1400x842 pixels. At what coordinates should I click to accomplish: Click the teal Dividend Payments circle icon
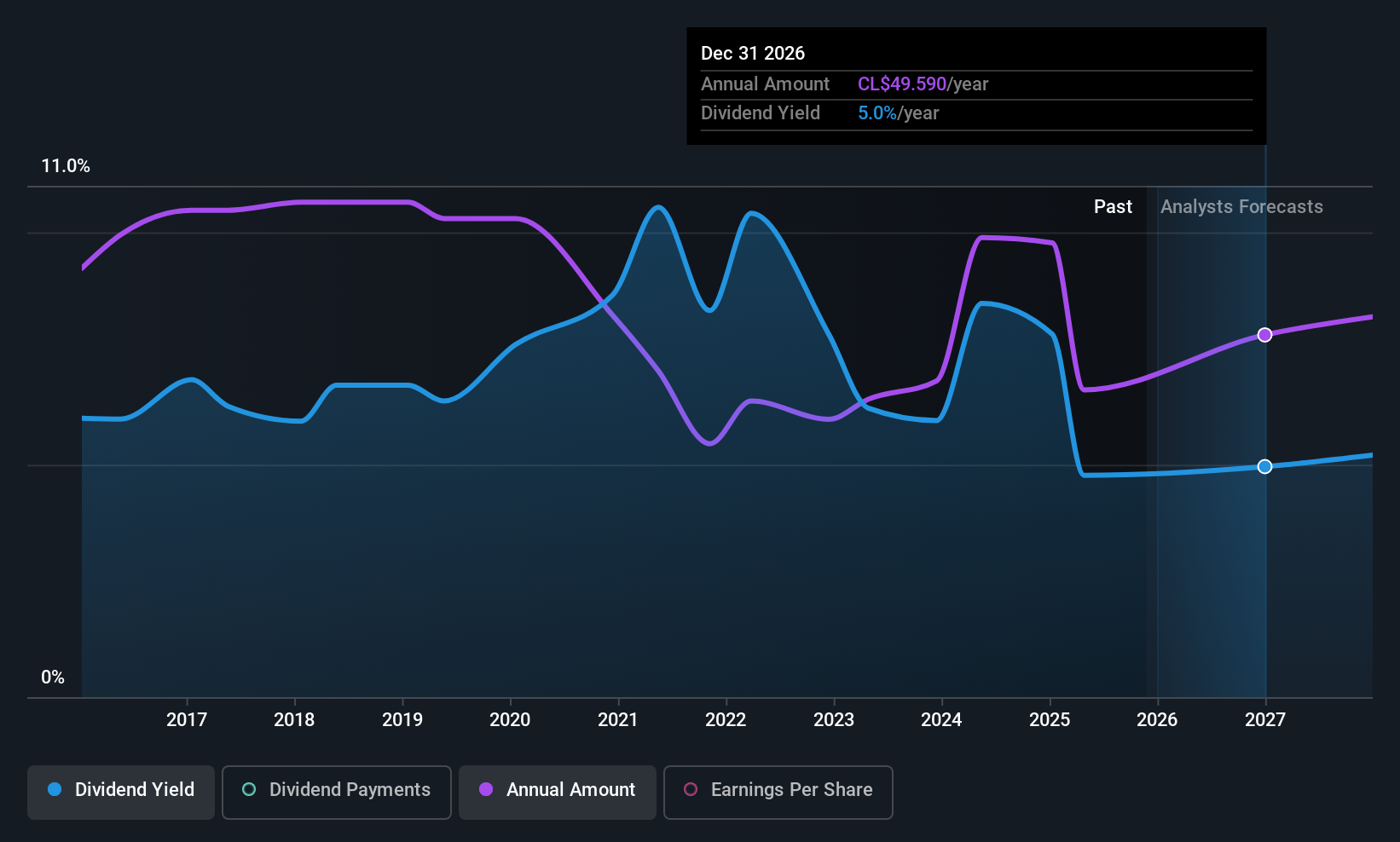coord(249,789)
